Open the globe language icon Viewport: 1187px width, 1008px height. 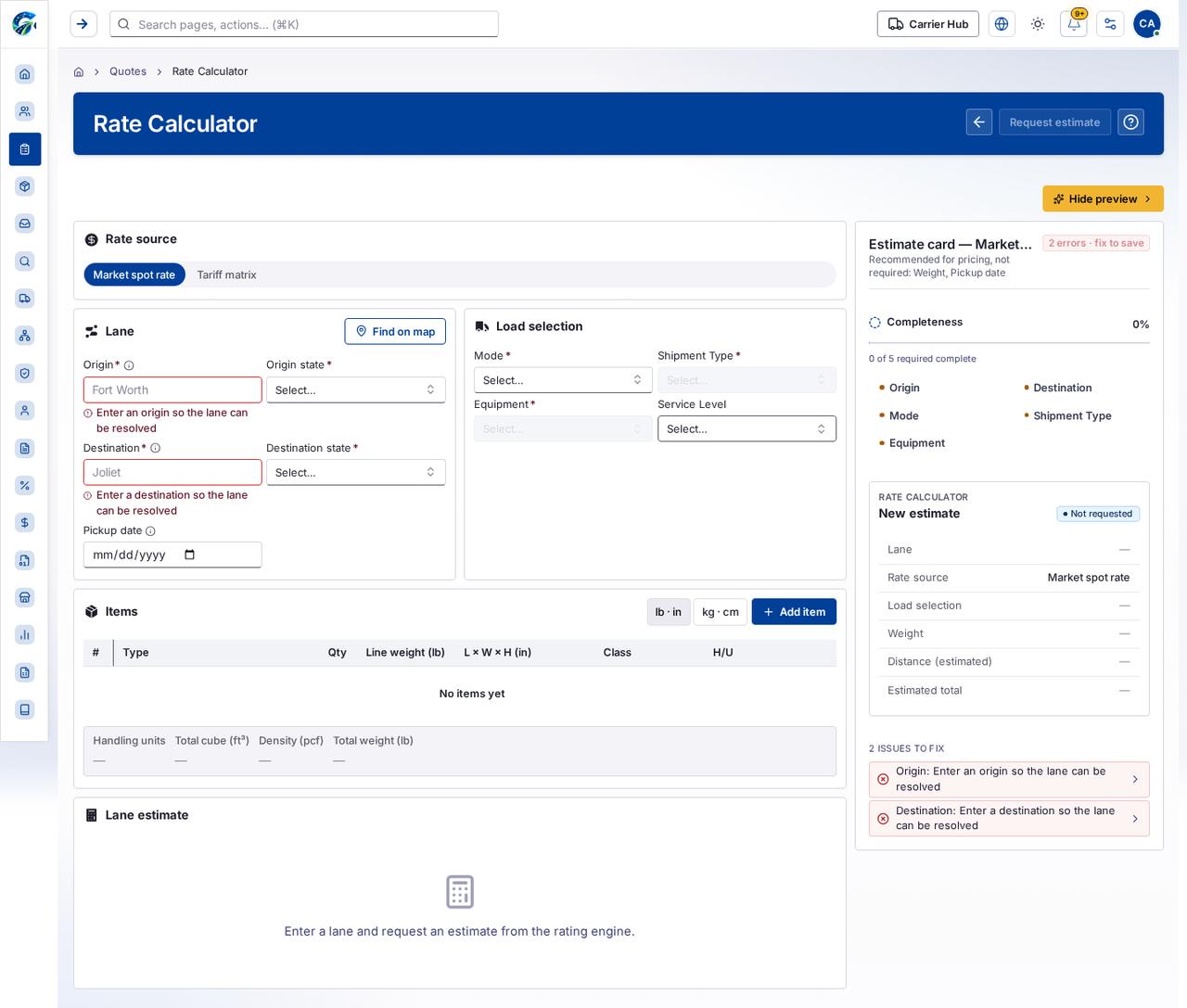(x=1002, y=24)
